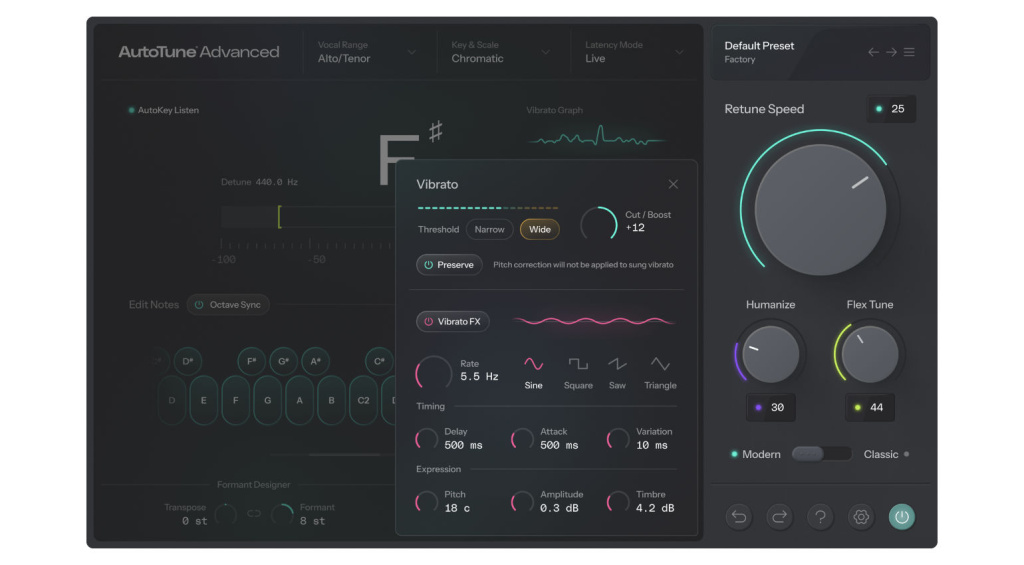Select the Saw waveform shape
The image size is (1024, 565).
[x=617, y=373]
